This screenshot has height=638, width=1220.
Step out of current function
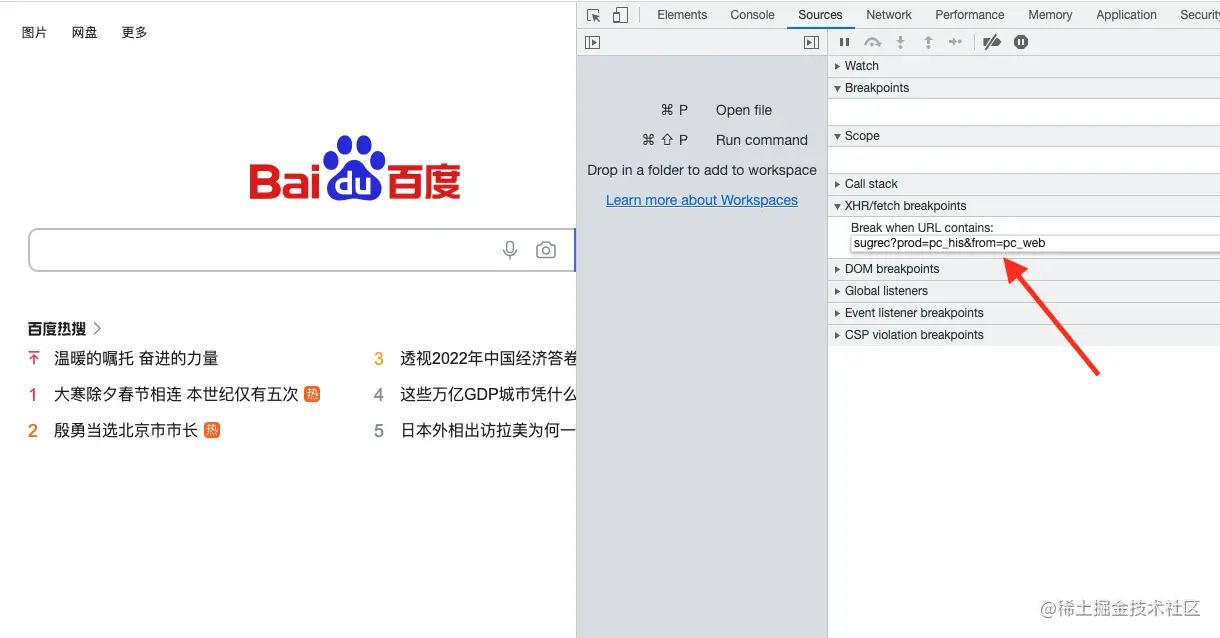[928, 42]
